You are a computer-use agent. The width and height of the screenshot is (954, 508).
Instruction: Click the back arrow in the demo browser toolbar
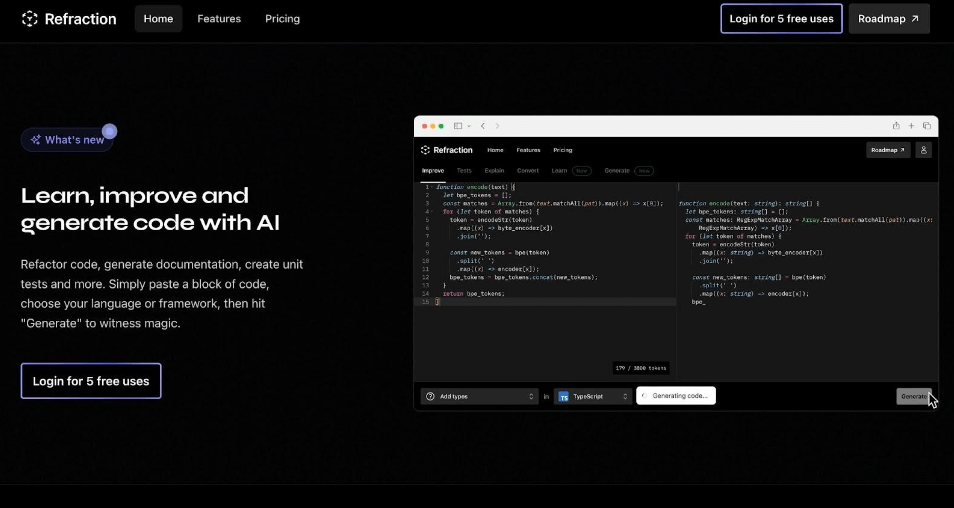coord(482,126)
